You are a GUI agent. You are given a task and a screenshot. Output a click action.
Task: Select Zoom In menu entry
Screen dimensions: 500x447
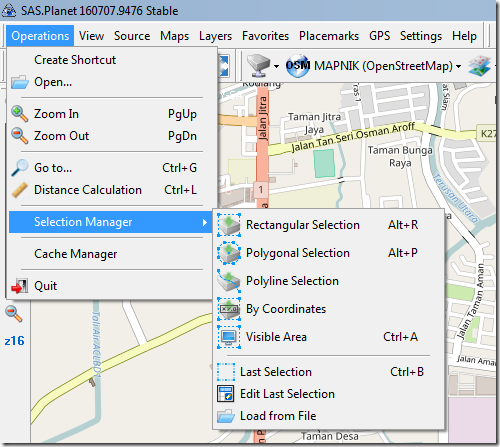coord(111,114)
